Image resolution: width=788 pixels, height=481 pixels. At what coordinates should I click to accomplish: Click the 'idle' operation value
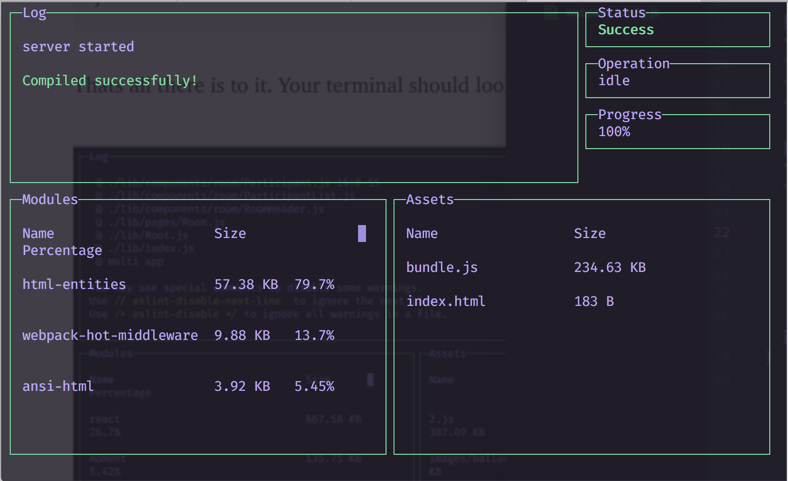(x=614, y=80)
